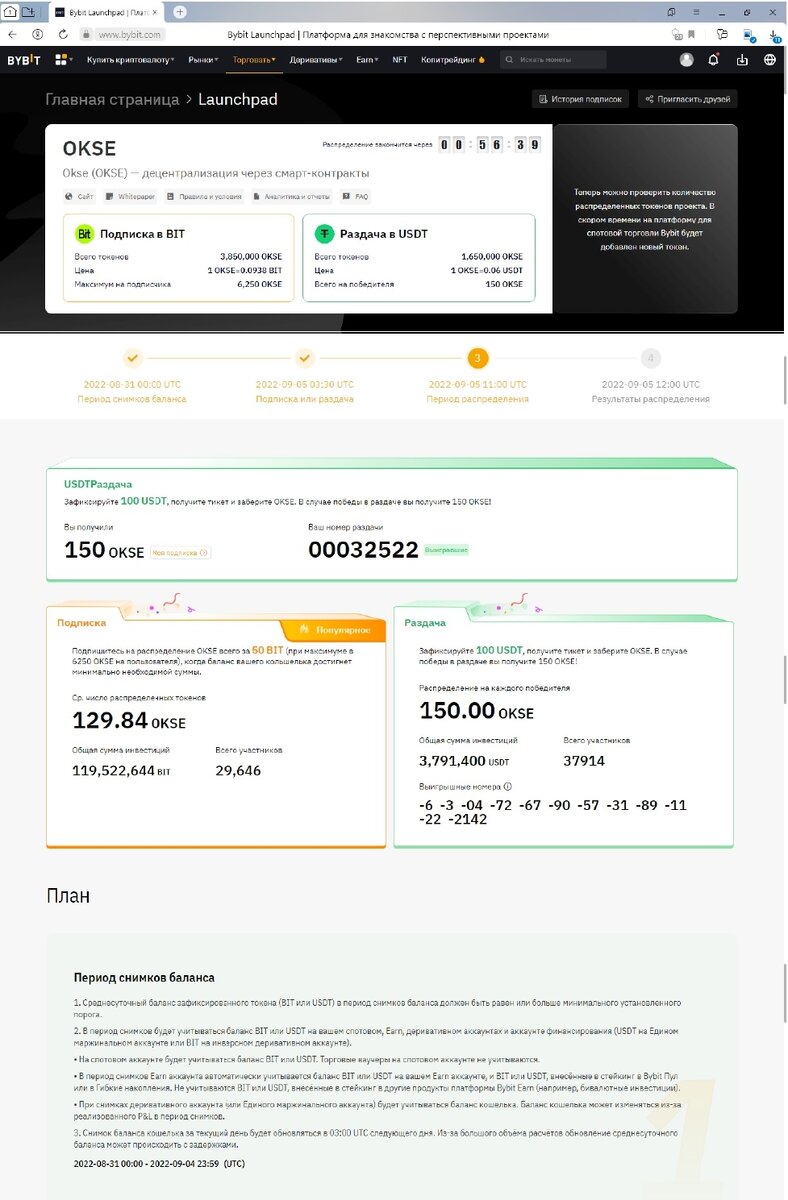The width and height of the screenshot is (788, 1200).
Task: Click the 3,791,400 USDT investment value
Action: [x=465, y=760]
